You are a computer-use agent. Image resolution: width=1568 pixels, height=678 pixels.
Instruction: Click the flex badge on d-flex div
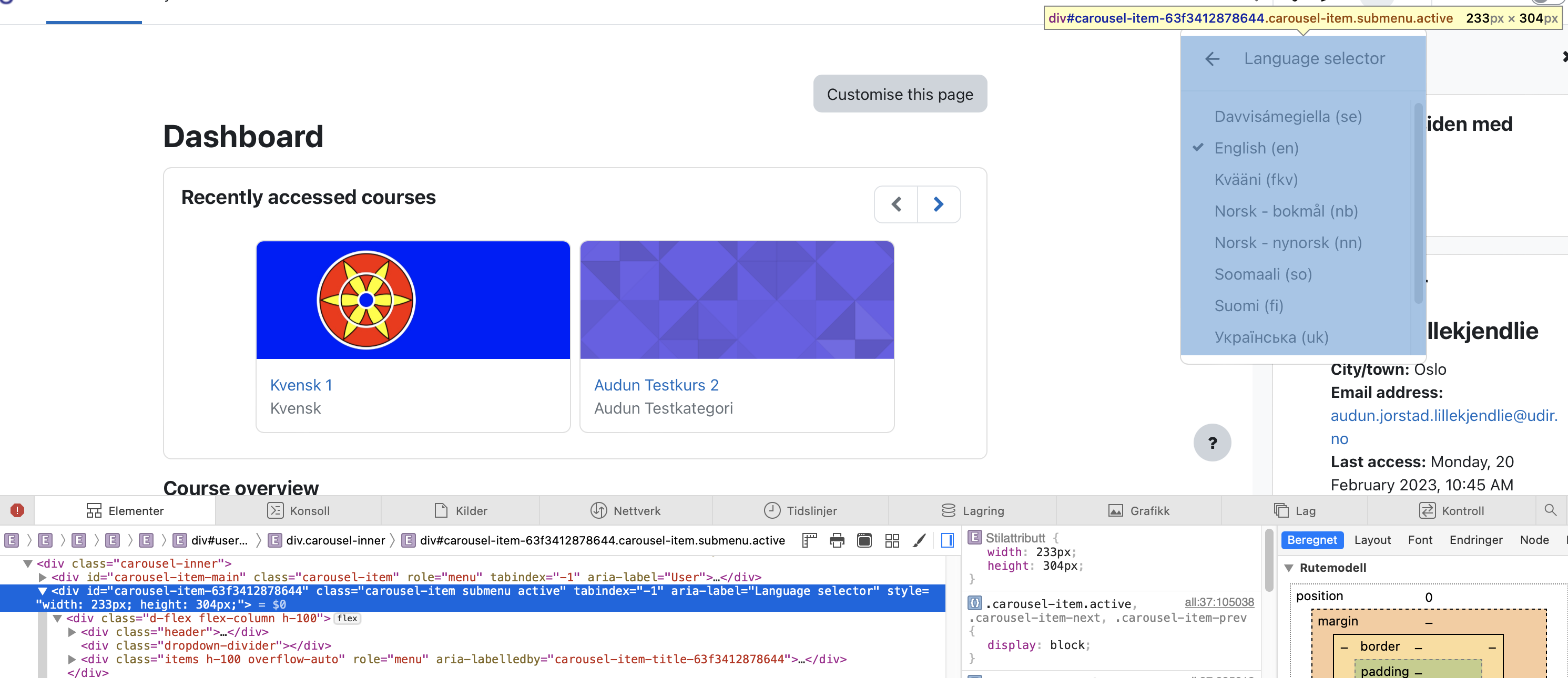(348, 619)
